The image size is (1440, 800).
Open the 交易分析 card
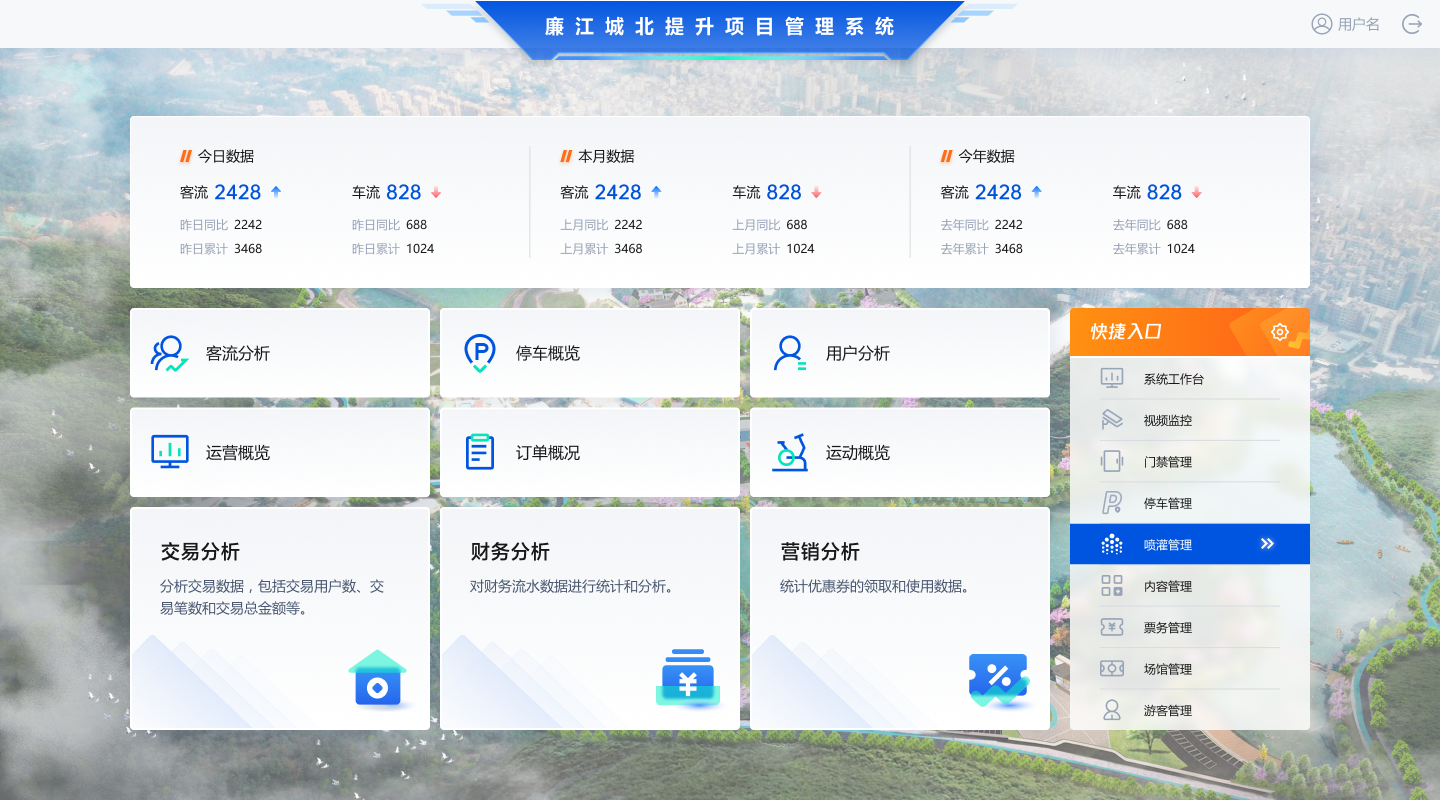pos(280,618)
